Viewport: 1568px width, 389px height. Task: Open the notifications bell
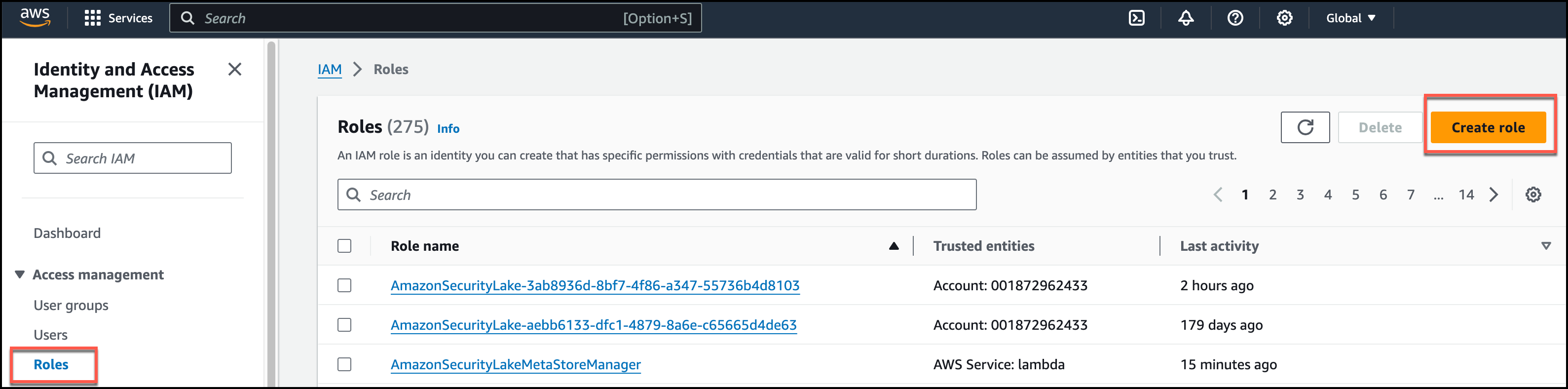pyautogui.click(x=1185, y=18)
